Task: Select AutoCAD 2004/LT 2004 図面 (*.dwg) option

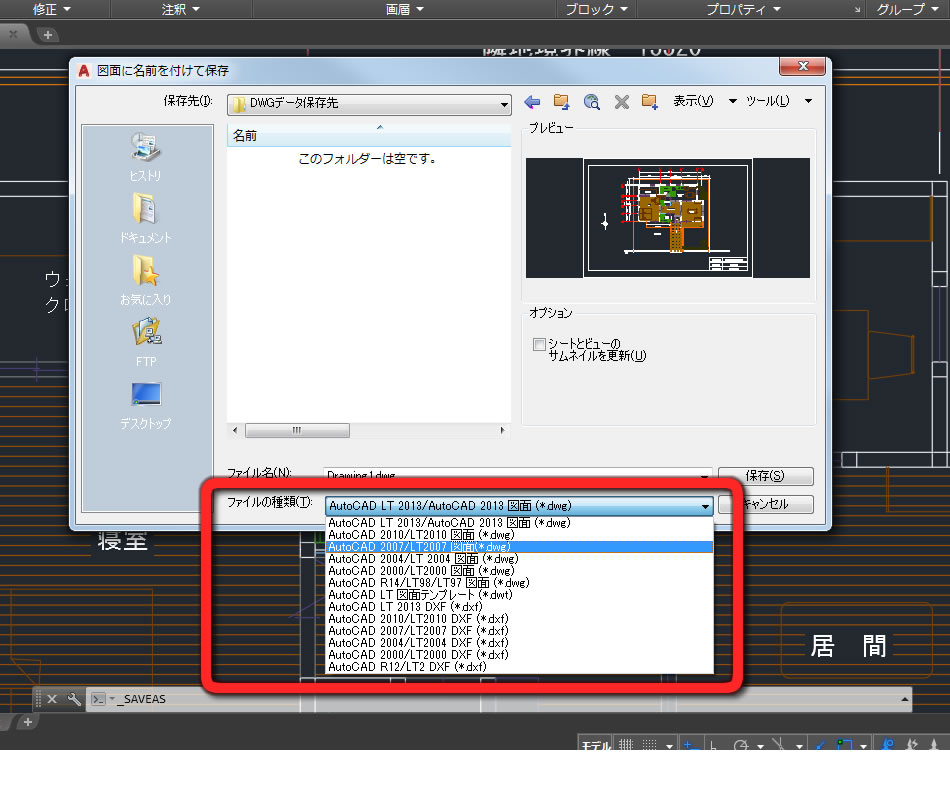Action: pyautogui.click(x=519, y=559)
